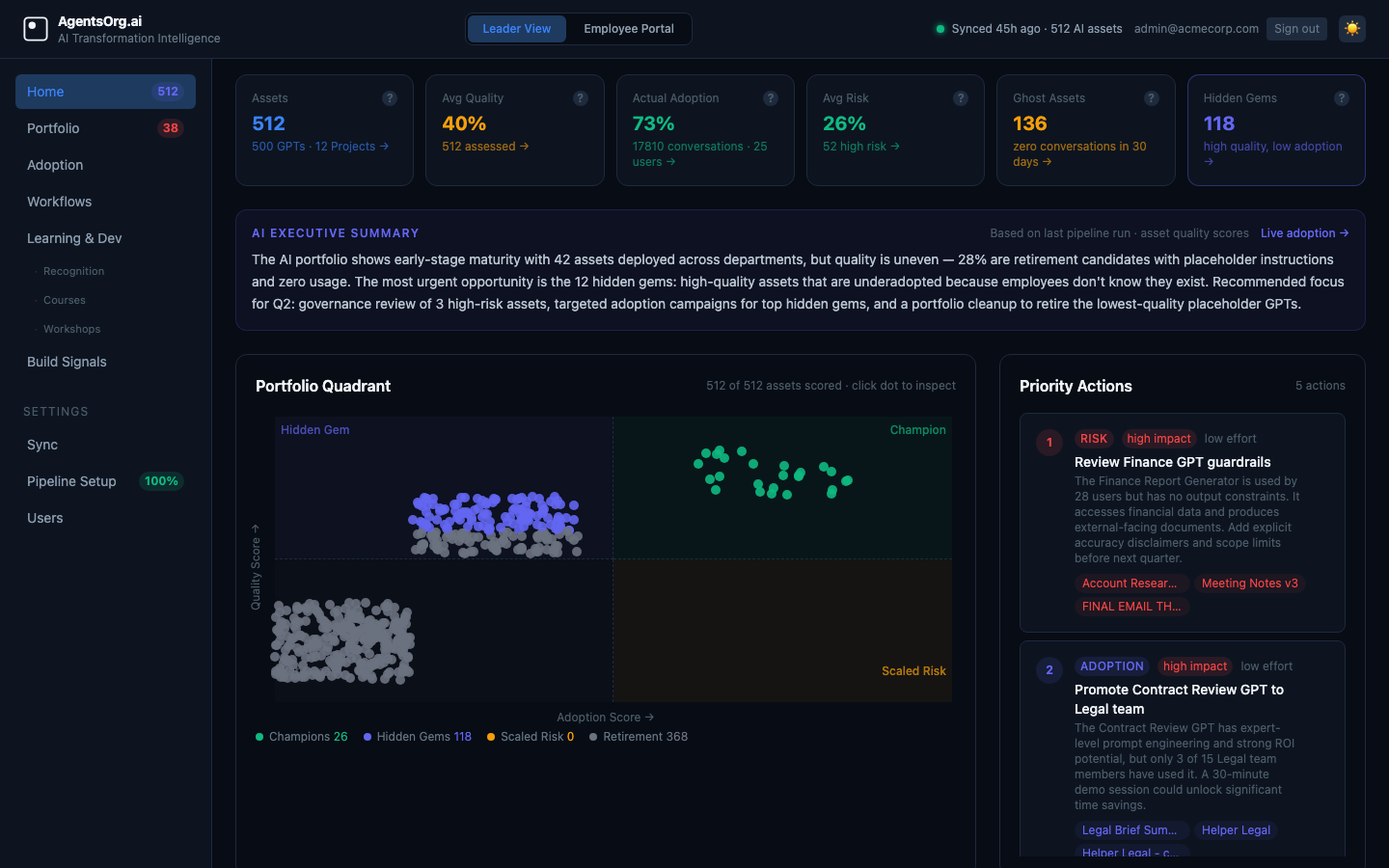This screenshot has width=1389, height=868.
Task: Open the Avg Quality help tooltip icon
Action: pos(581,98)
